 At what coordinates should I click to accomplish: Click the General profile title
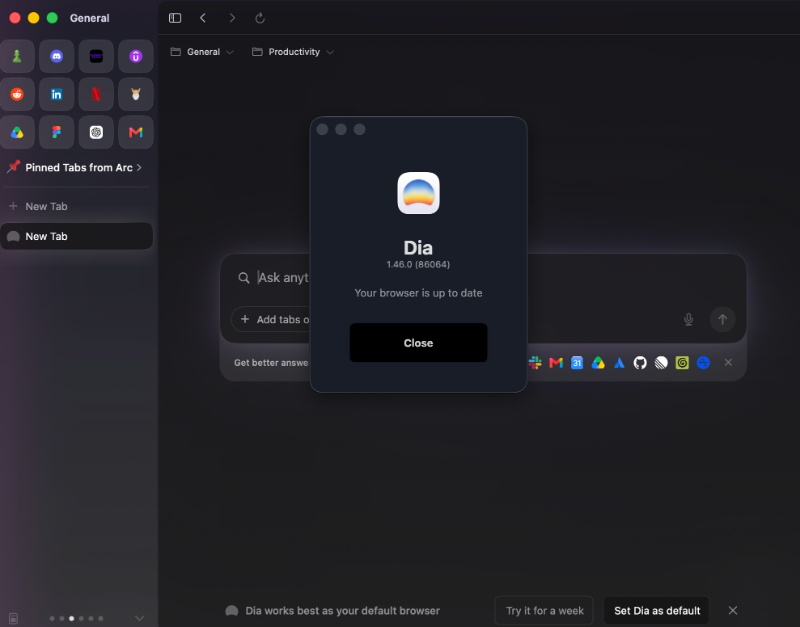[x=89, y=18]
